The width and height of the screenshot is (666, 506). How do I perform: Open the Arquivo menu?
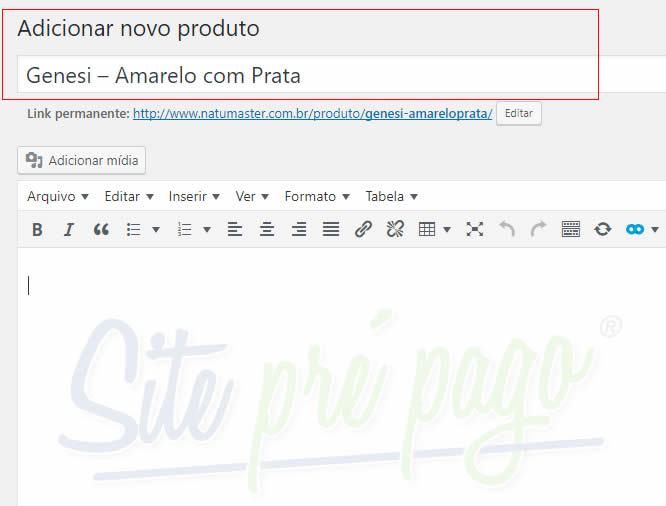pyautogui.click(x=57, y=196)
